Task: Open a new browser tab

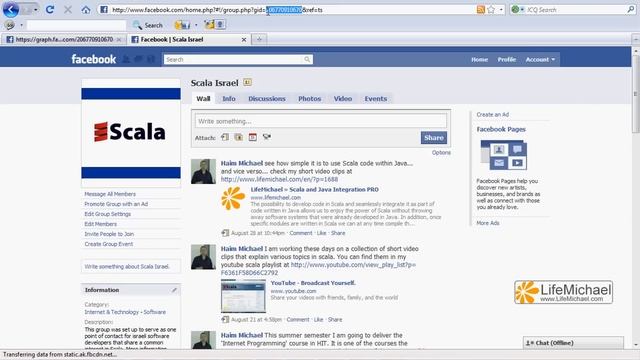Action: click(x=259, y=40)
